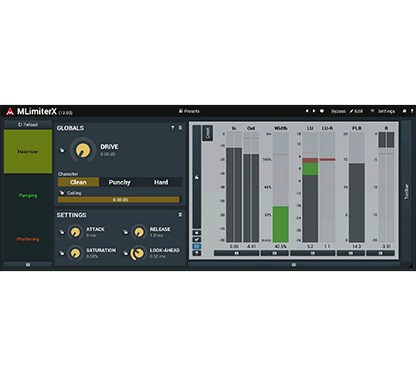Click the DRIVE value readout
The width and height of the screenshot is (416, 376).
coord(108,154)
